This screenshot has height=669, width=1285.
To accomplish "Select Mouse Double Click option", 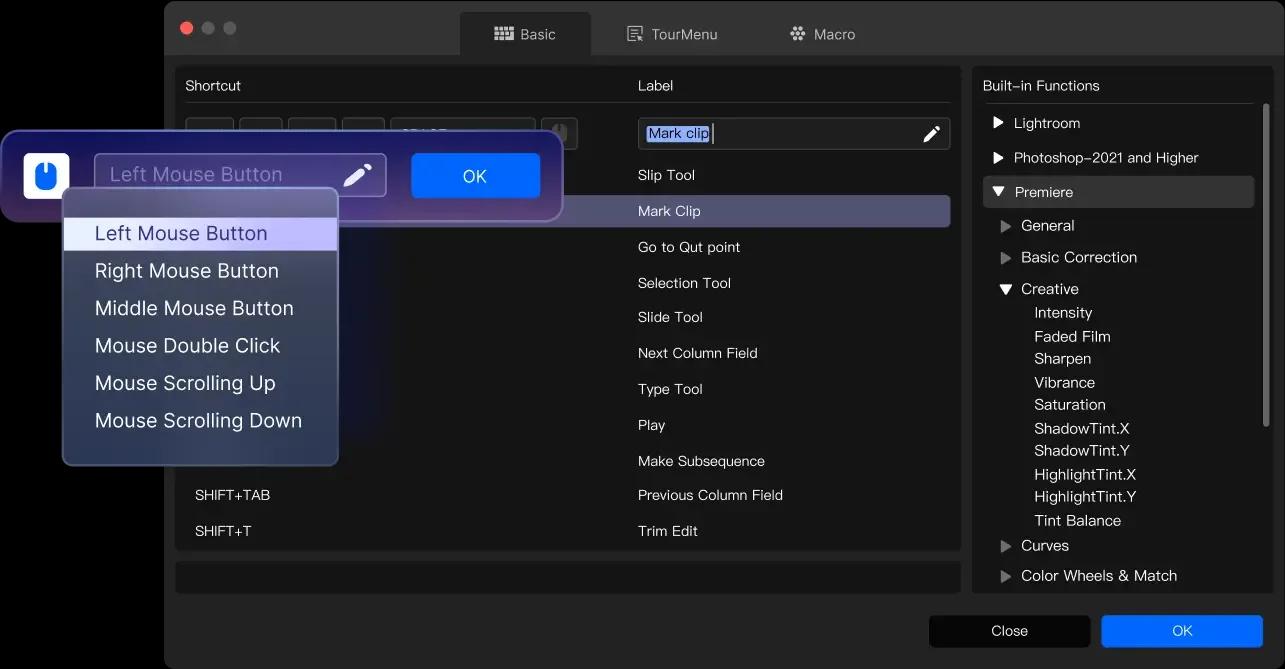I will click(x=187, y=346).
